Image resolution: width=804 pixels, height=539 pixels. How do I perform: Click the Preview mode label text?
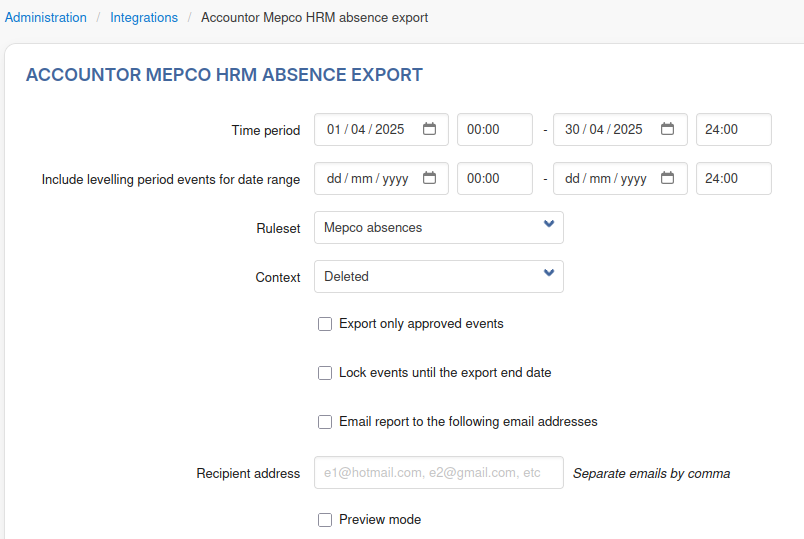click(x=380, y=520)
